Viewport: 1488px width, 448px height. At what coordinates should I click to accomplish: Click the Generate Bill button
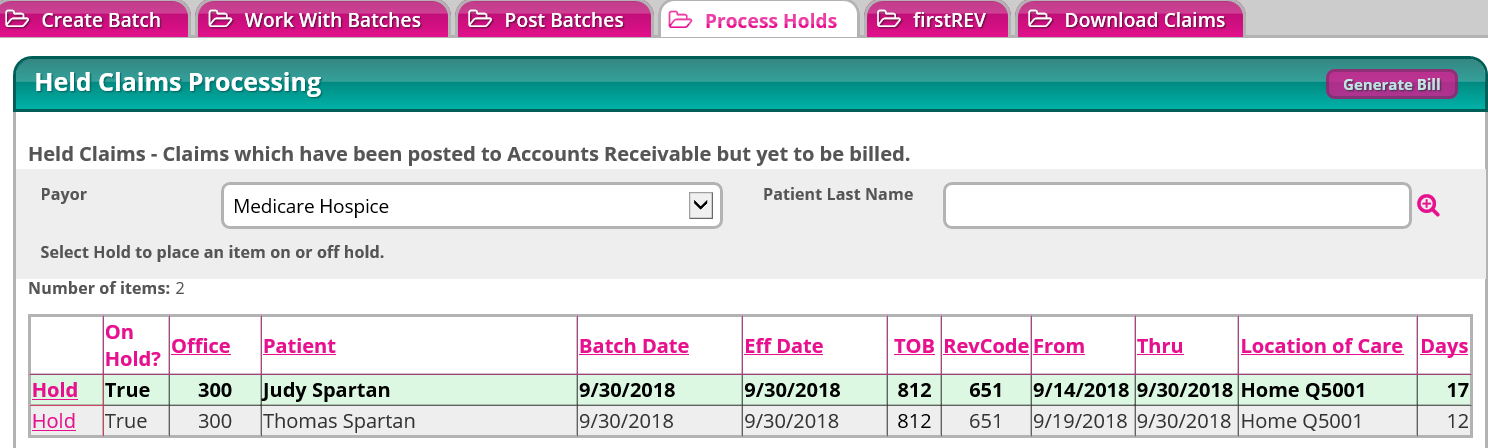pos(1391,85)
